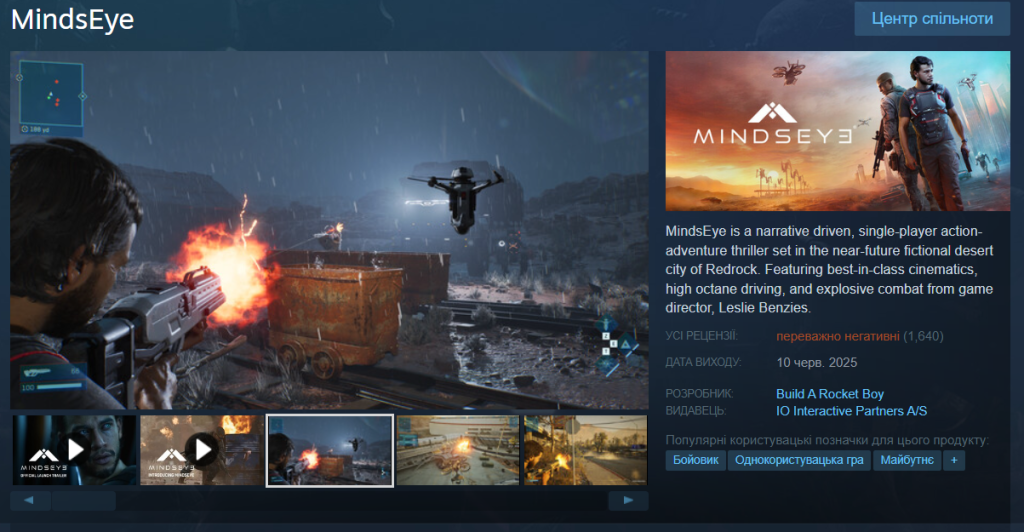The height and width of the screenshot is (532, 1024).
Task: Select the street explosion screenshot thumbnail
Action: (x=458, y=450)
